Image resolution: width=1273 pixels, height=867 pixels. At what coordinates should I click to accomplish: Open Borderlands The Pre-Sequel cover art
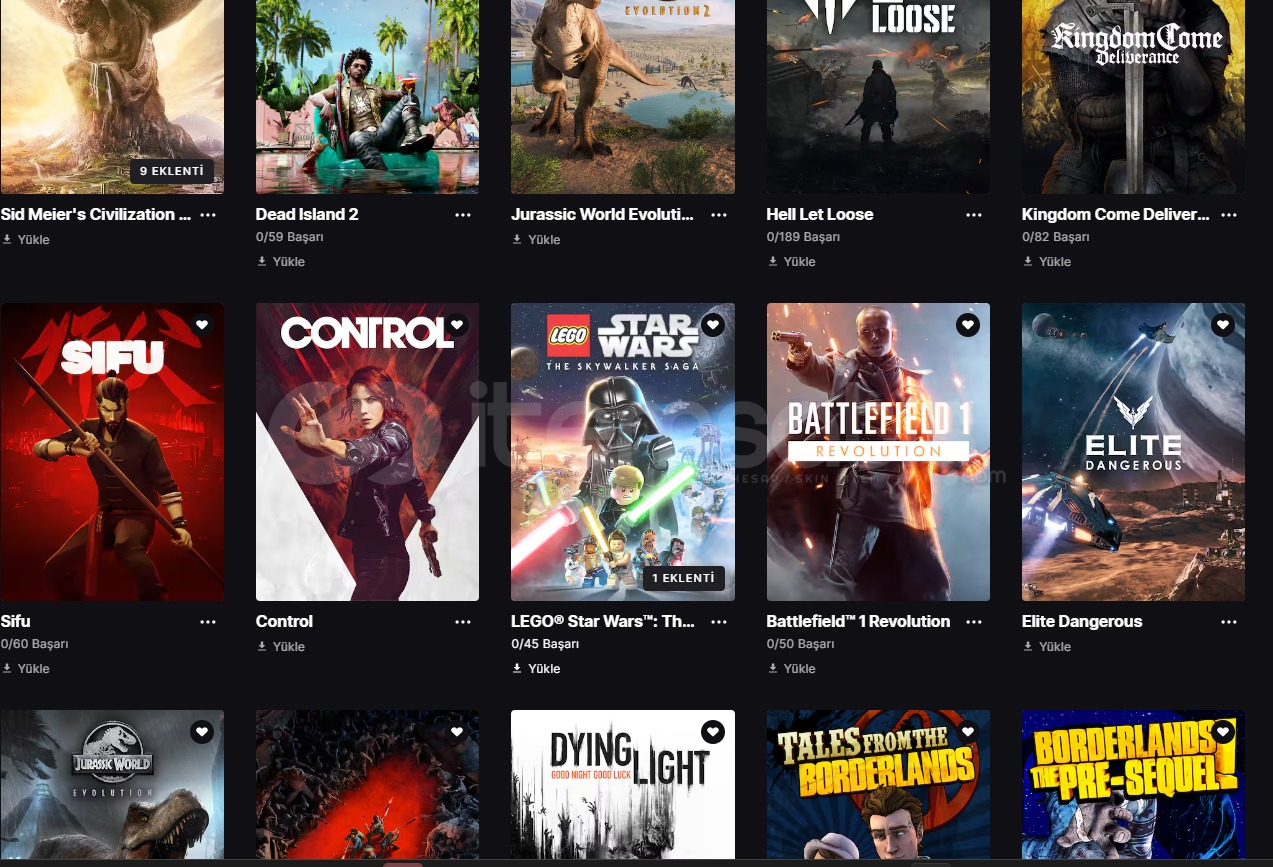pyautogui.click(x=1133, y=785)
